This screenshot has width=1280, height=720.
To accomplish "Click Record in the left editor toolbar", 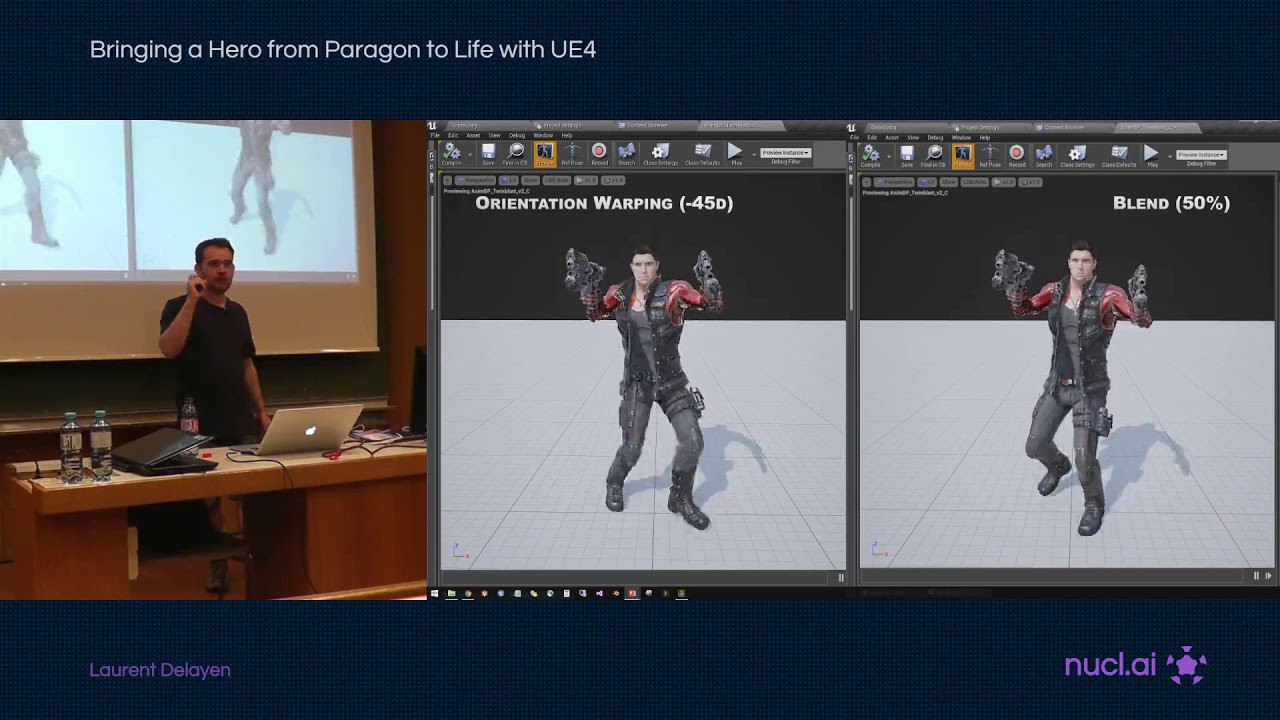I will (600, 153).
